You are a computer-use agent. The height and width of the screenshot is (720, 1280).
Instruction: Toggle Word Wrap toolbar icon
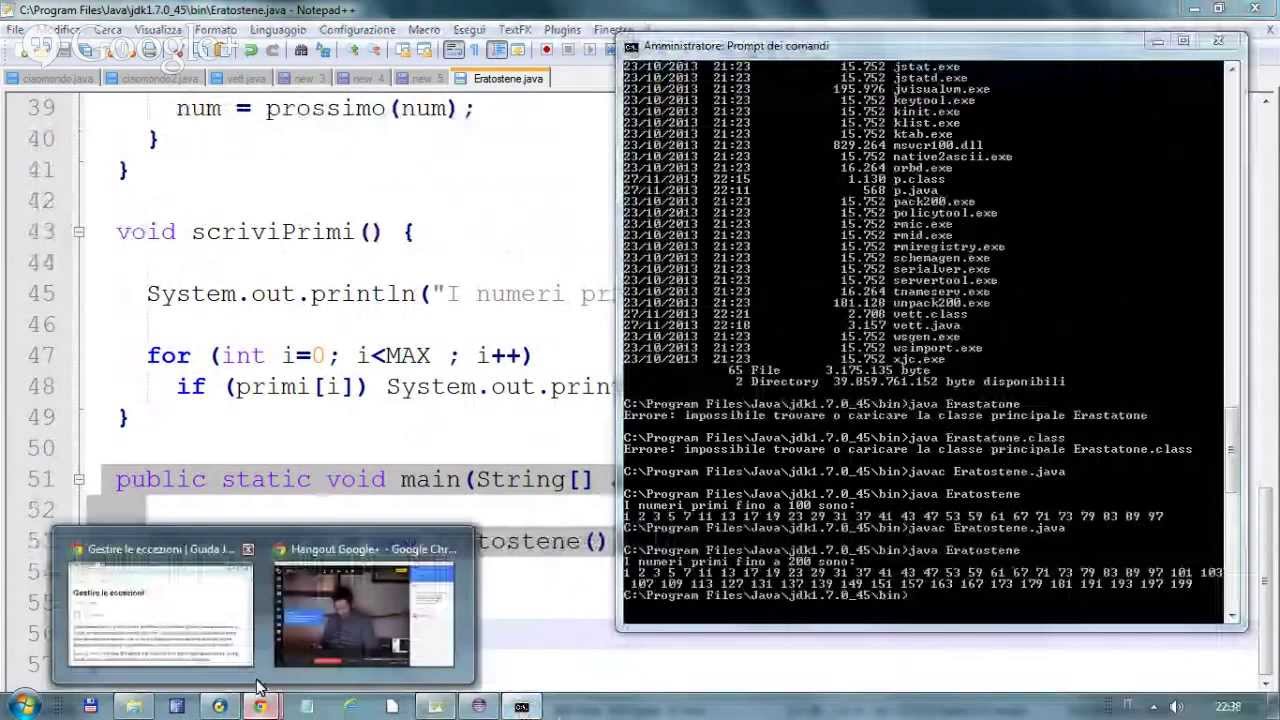[x=453, y=50]
